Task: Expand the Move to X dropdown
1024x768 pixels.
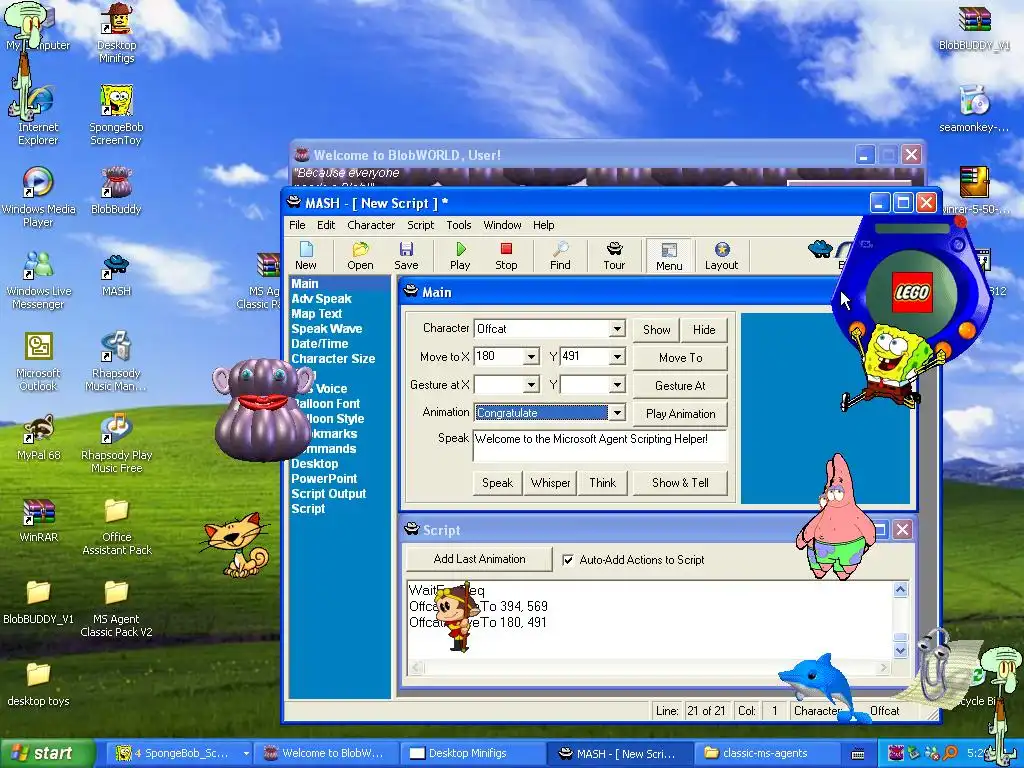Action: coord(531,357)
